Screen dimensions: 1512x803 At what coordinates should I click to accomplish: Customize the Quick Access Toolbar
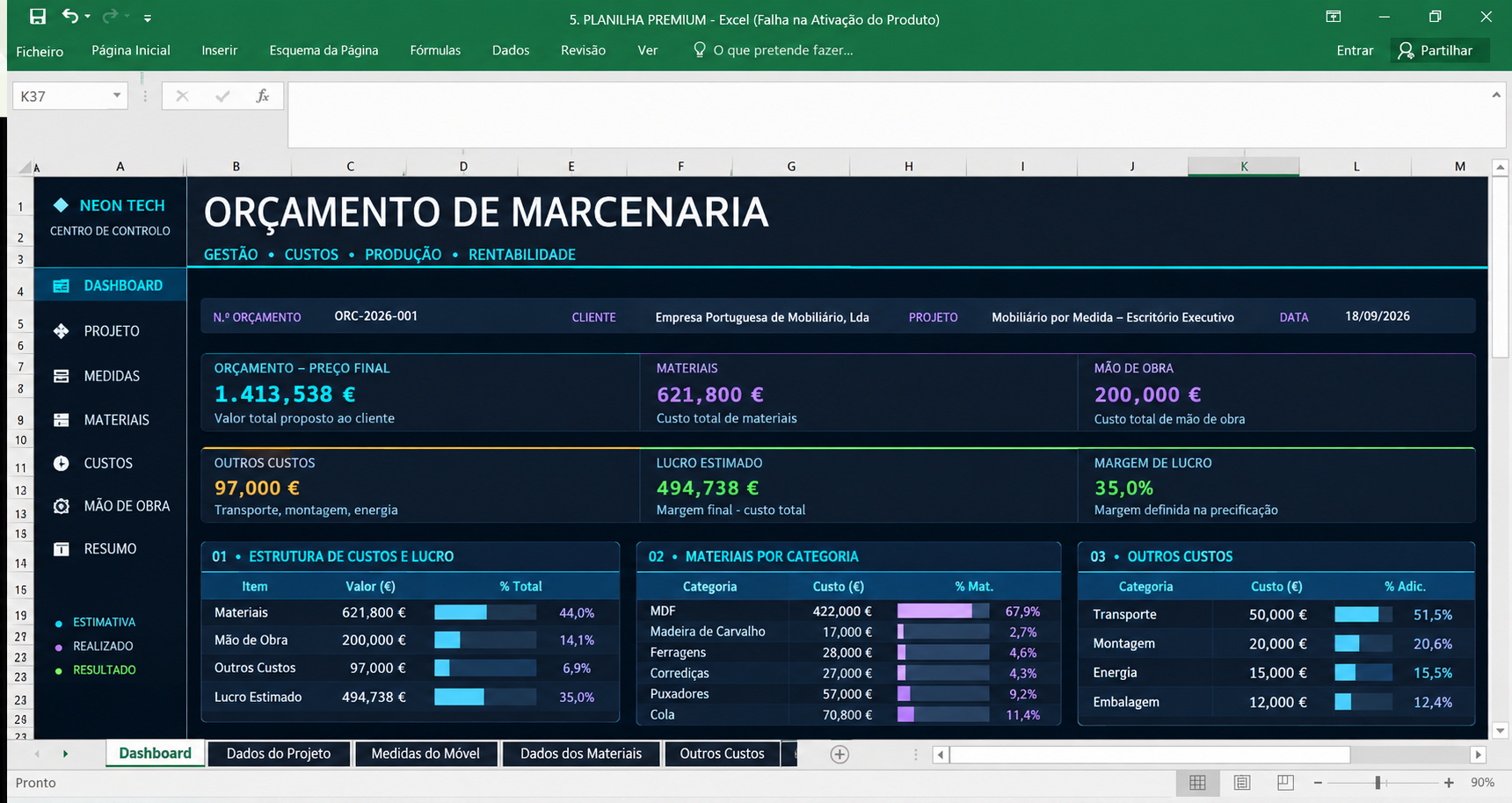(x=147, y=18)
